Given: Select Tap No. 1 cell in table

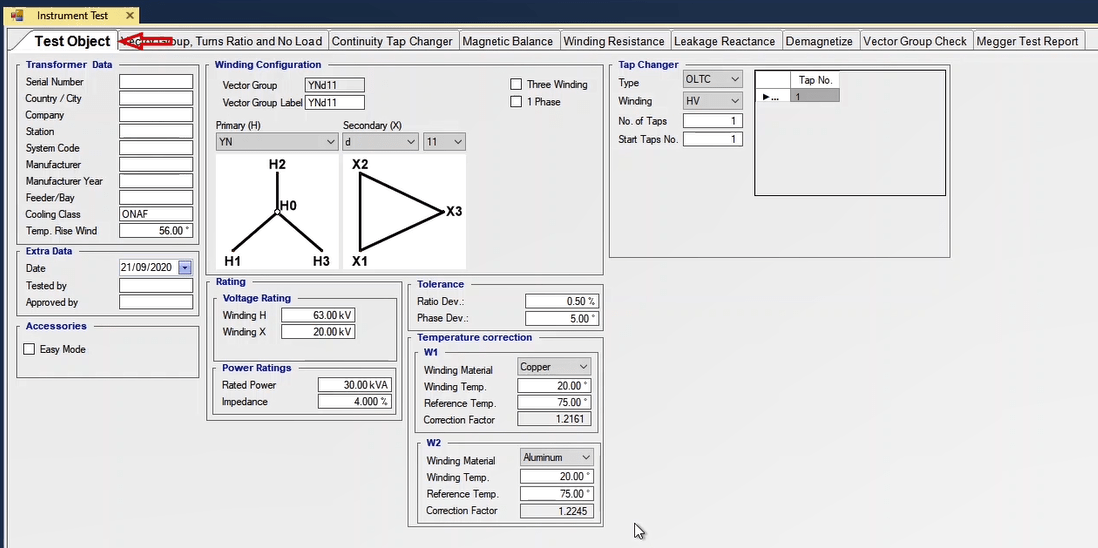Looking at the screenshot, I should tap(815, 97).
